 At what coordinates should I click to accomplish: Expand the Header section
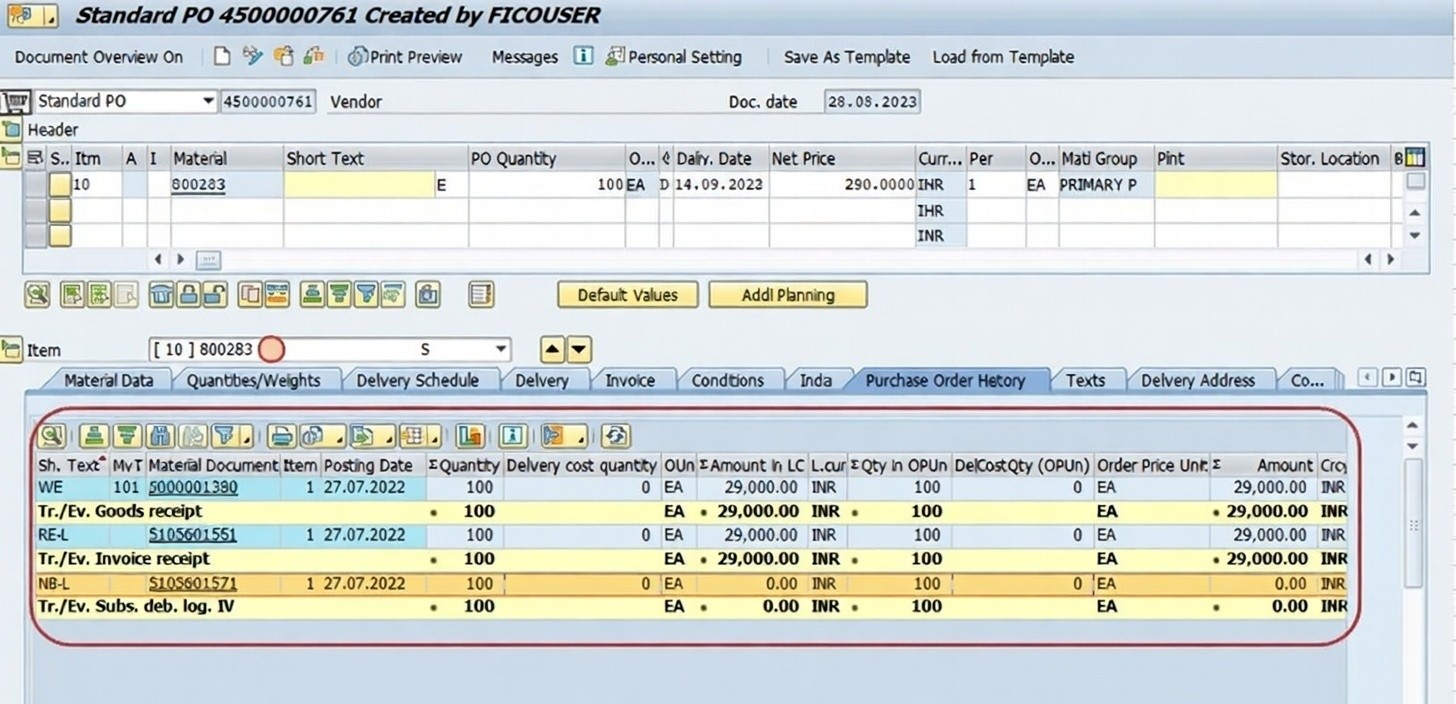[11, 129]
